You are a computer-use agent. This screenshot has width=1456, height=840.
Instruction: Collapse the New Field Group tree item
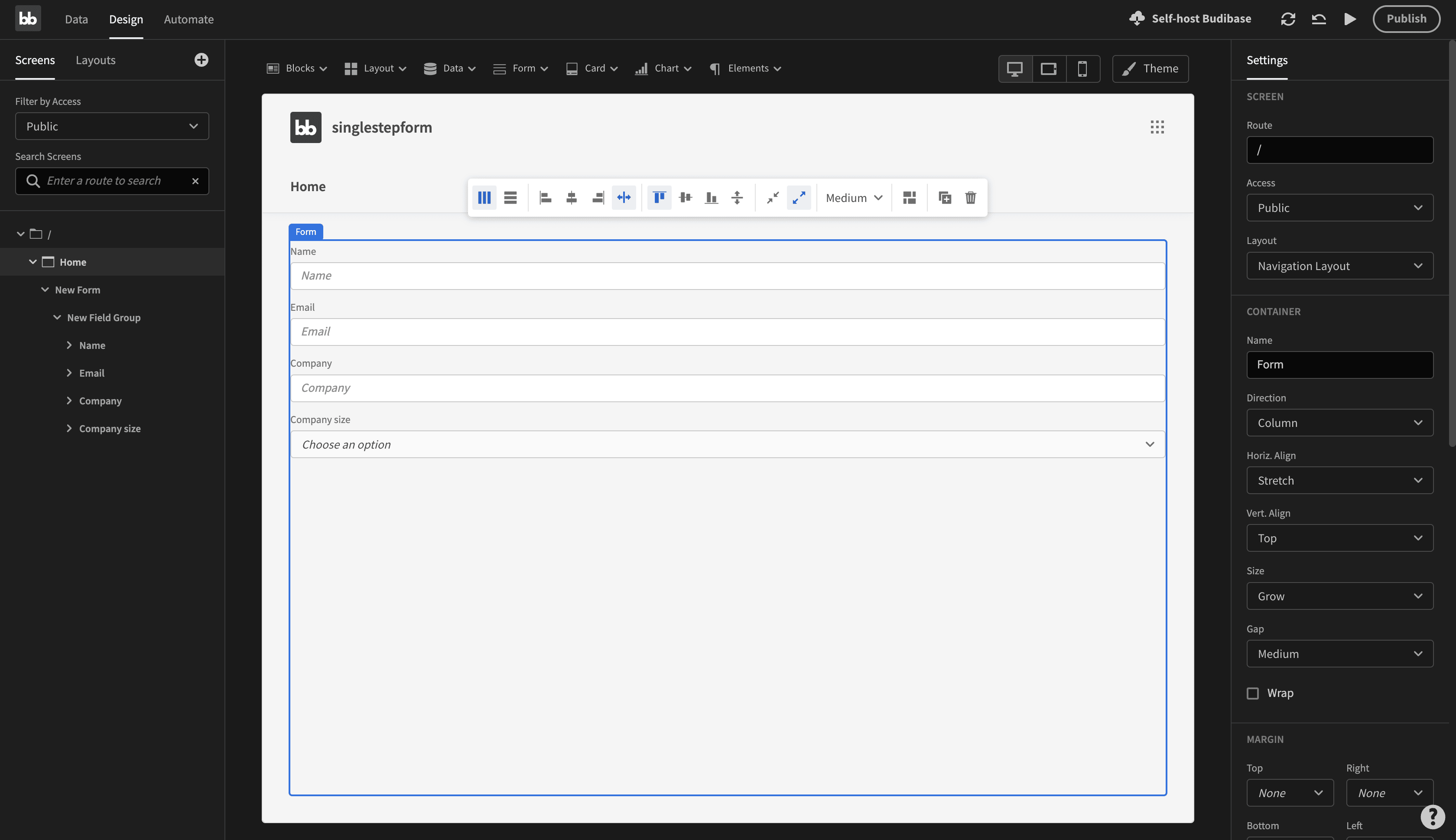coord(57,317)
